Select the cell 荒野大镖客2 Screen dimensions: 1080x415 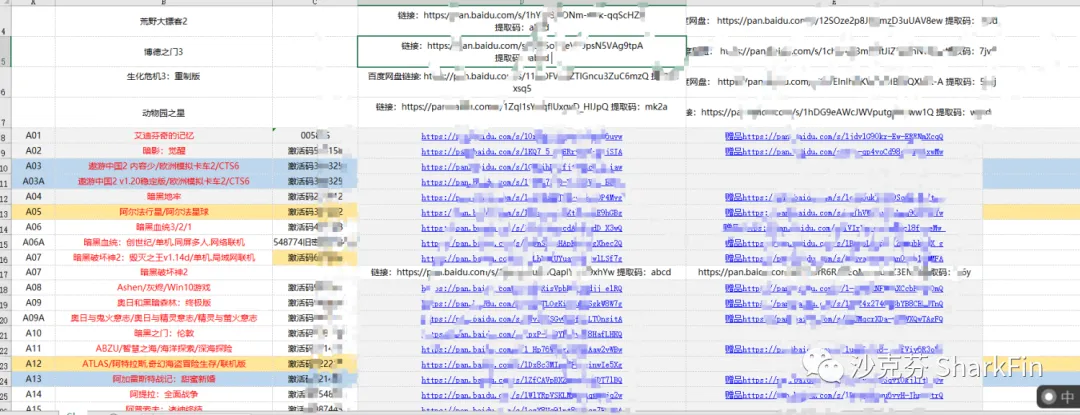tap(163, 21)
